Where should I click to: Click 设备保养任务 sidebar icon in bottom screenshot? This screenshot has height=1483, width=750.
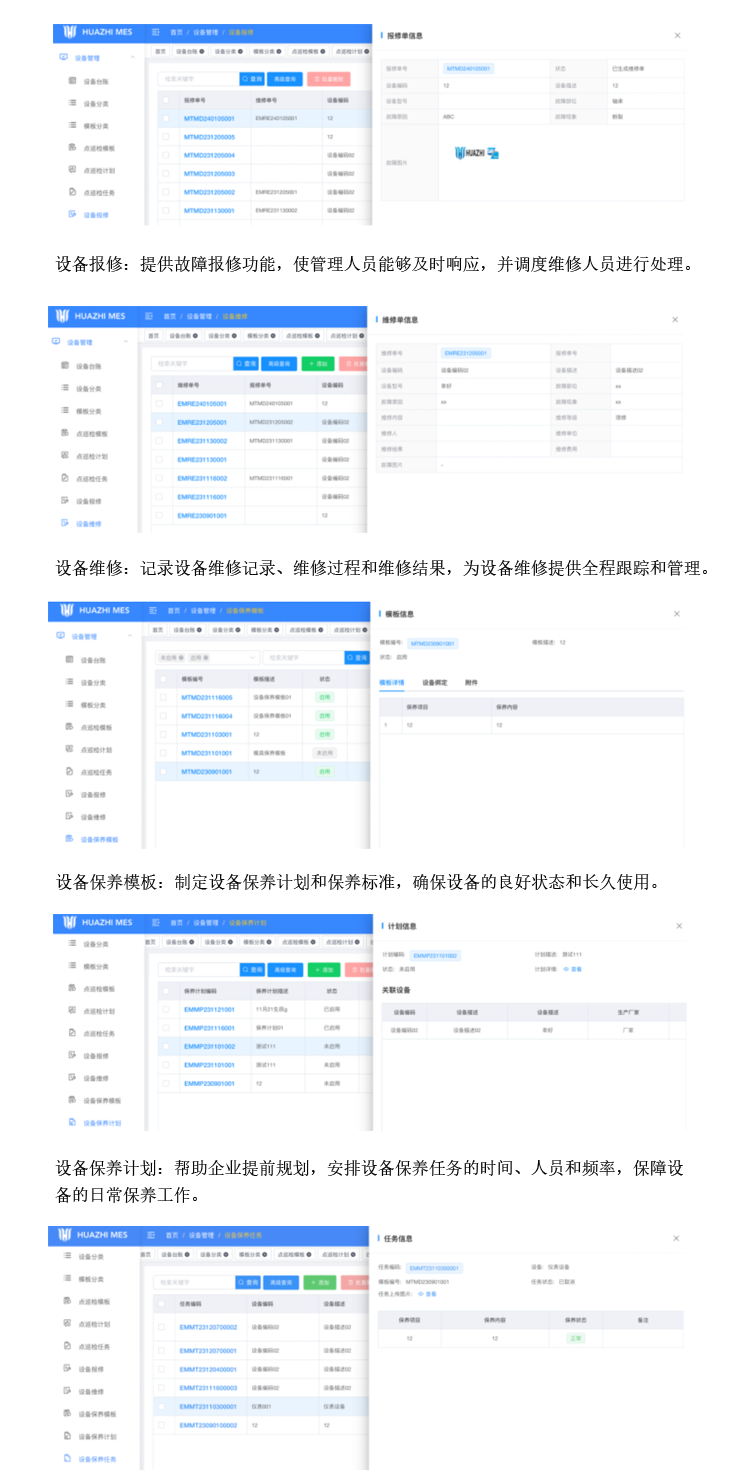click(x=68, y=1459)
